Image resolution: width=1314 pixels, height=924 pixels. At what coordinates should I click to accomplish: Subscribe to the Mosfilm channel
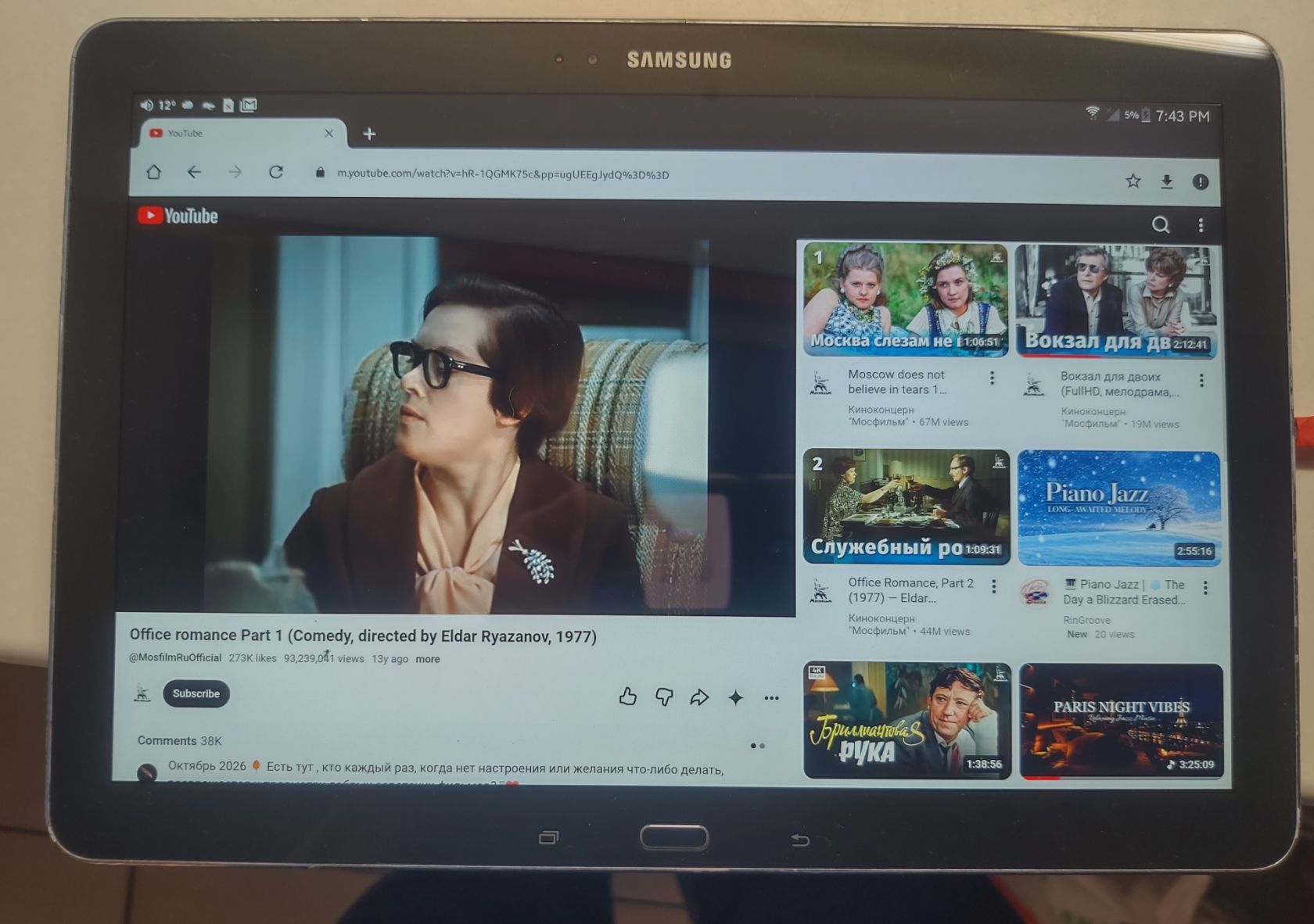pyautogui.click(x=196, y=693)
